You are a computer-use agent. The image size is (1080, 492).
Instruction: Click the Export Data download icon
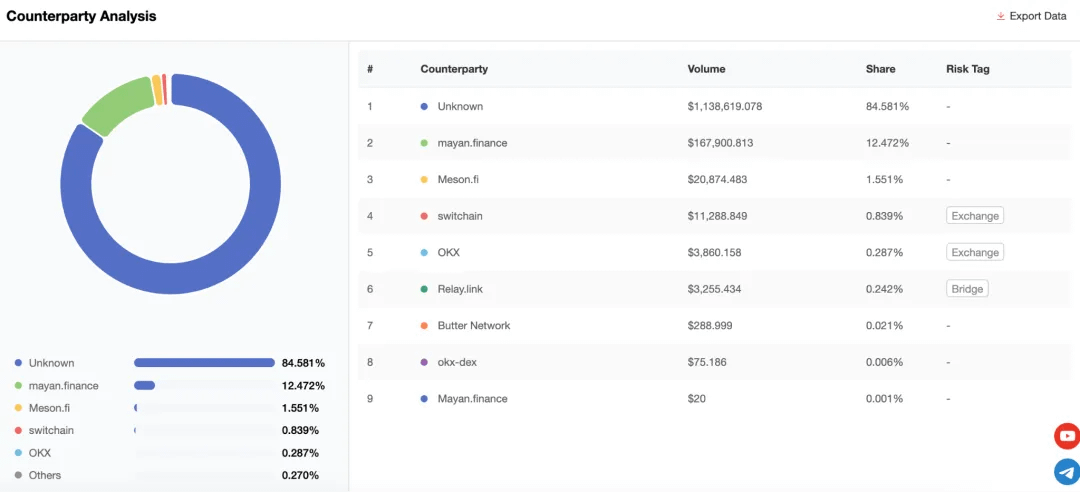click(x=1001, y=16)
